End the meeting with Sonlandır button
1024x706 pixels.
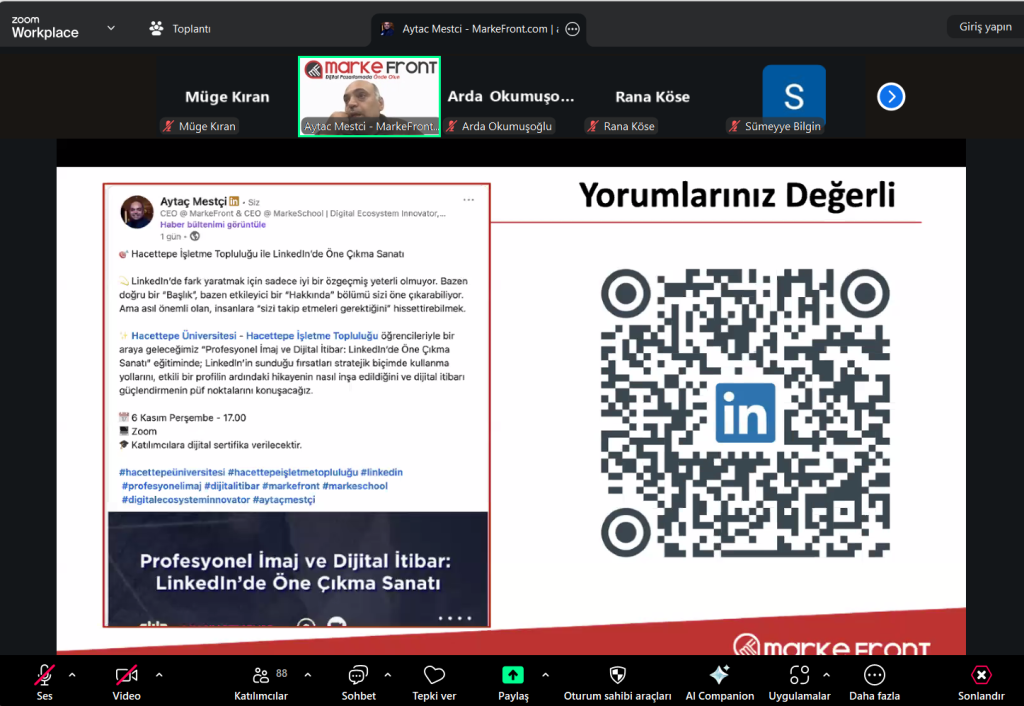coord(980,682)
